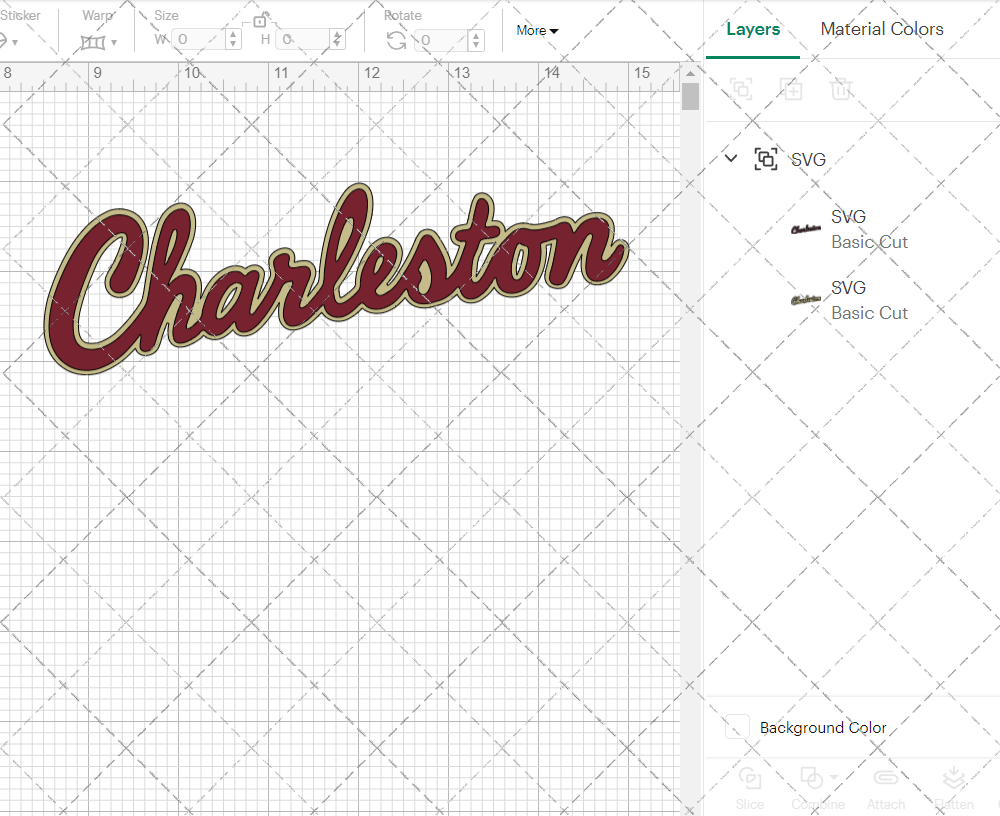Open the Material Colors tab
1000x816 pixels.
pos(881,29)
